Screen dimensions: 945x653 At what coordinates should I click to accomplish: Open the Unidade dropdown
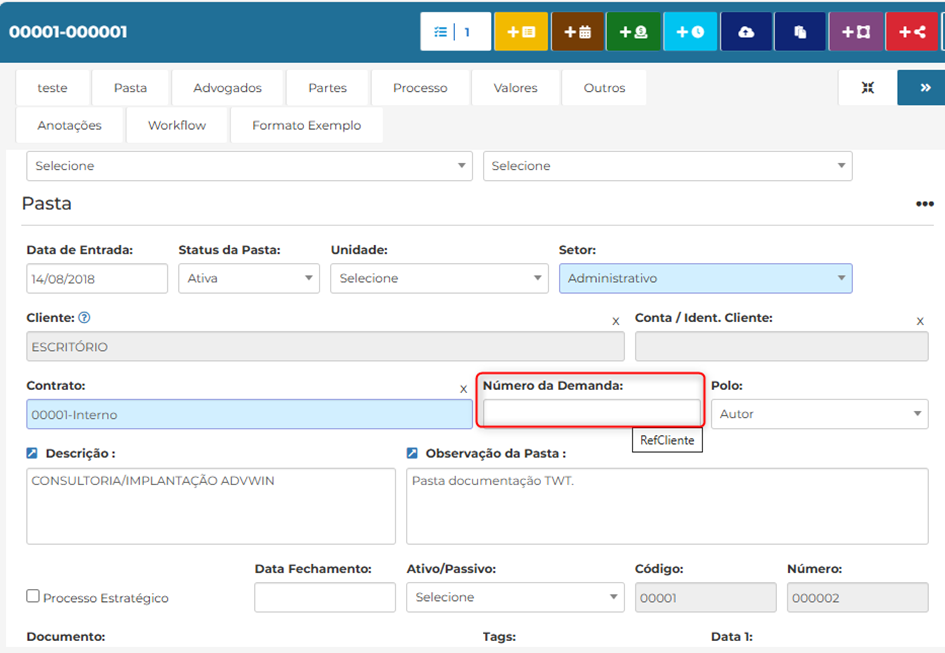pos(439,279)
